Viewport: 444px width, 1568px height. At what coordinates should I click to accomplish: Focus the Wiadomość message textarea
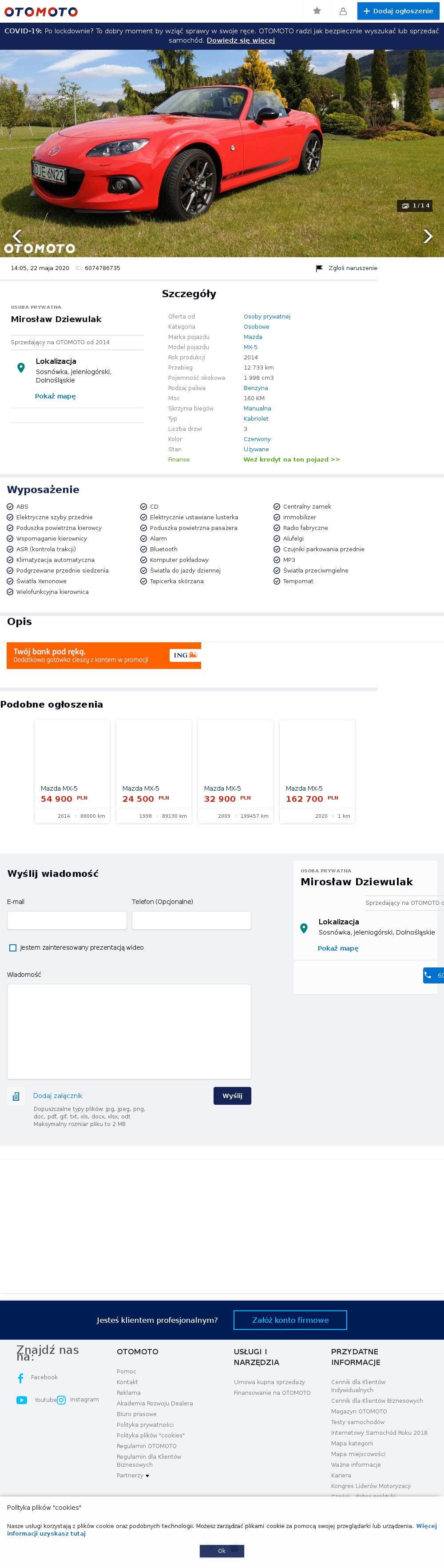click(129, 1032)
